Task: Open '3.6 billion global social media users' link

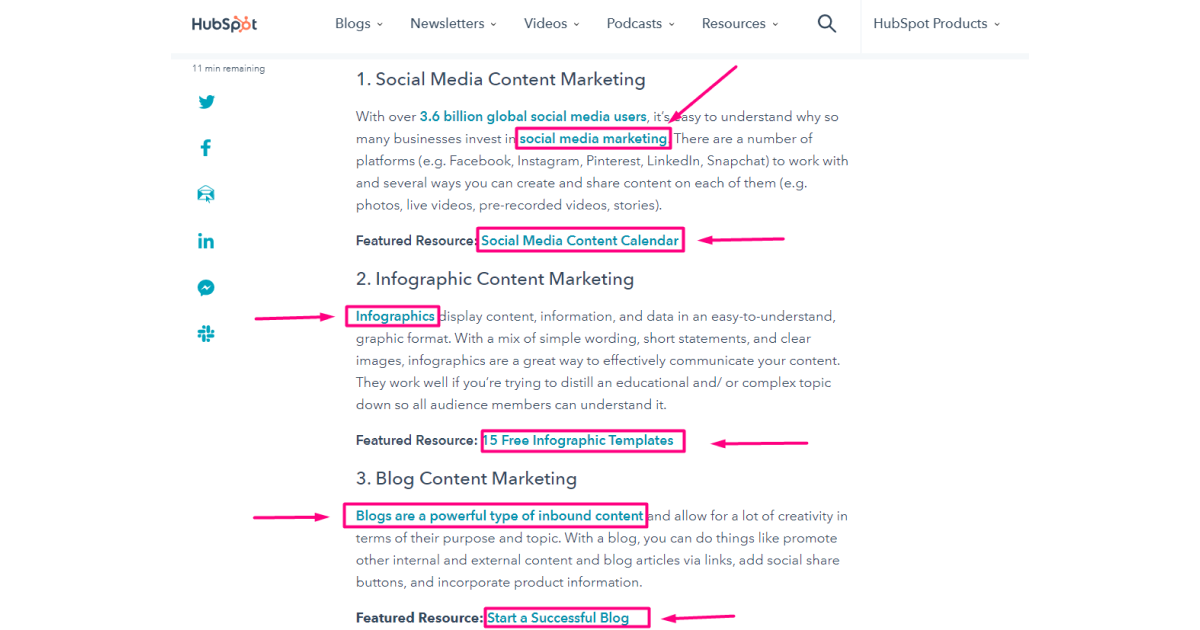Action: 533,117
